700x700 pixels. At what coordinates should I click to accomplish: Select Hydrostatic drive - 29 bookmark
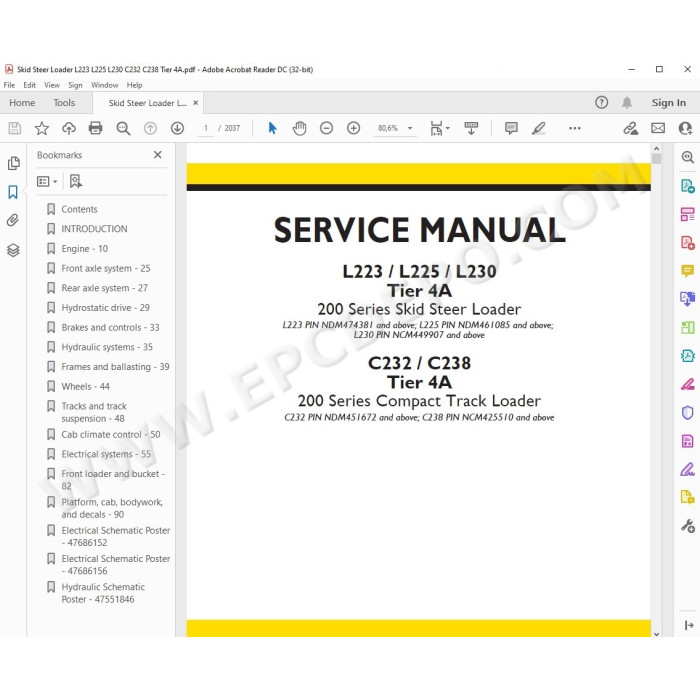point(105,308)
